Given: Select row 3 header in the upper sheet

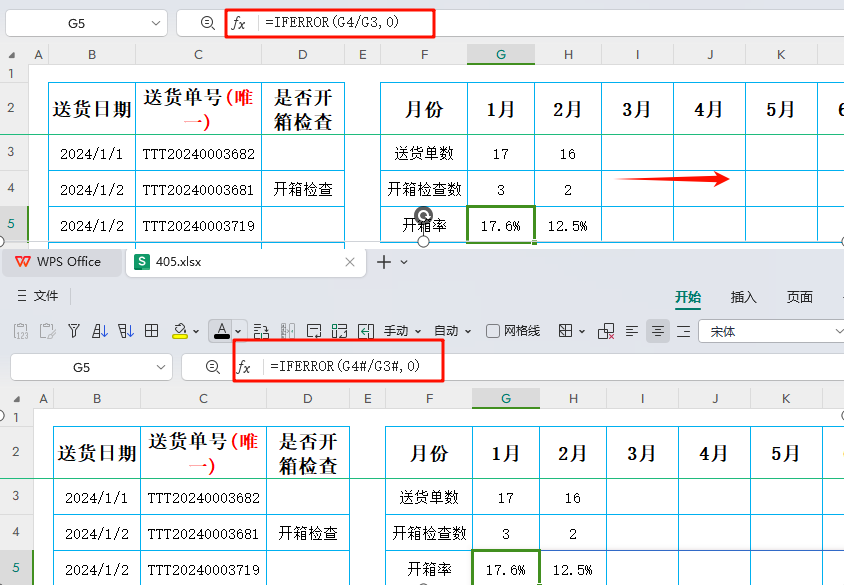Looking at the screenshot, I should [11, 152].
